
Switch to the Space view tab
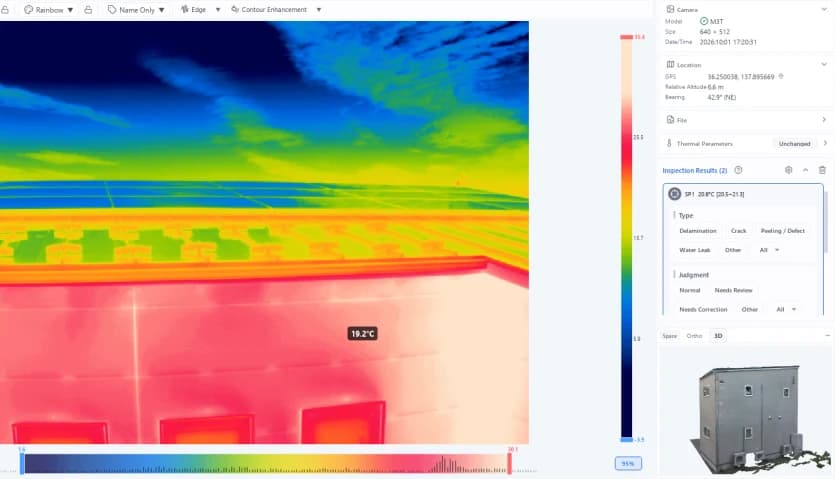pos(669,336)
